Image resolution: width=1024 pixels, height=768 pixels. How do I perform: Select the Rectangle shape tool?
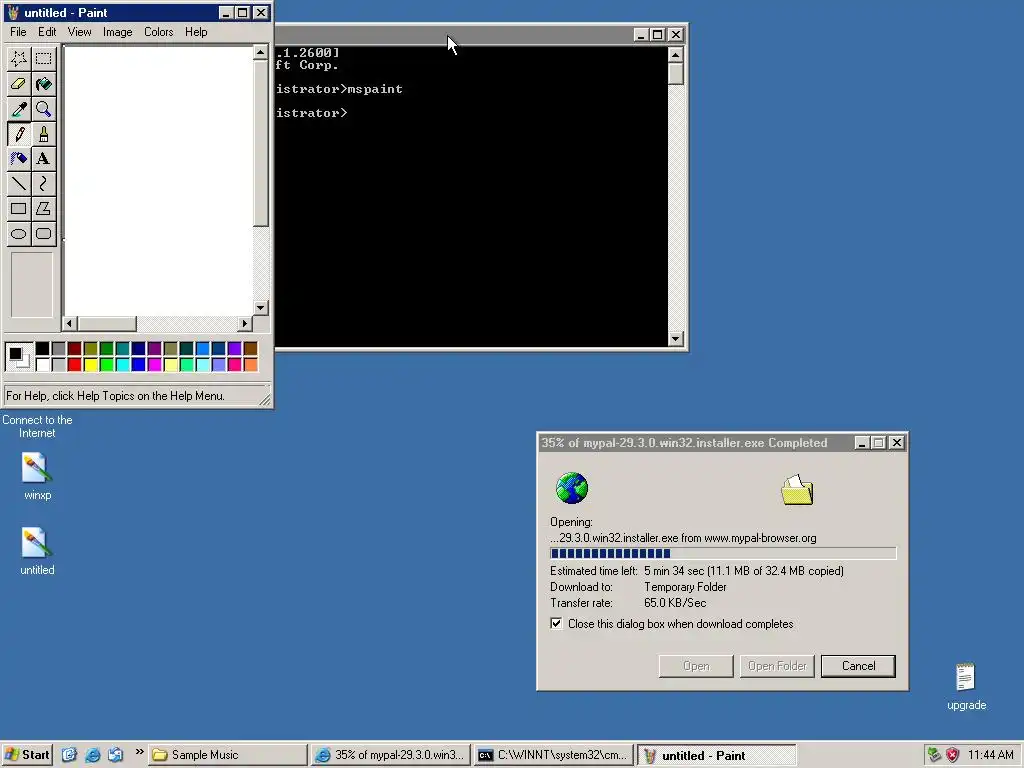(19, 209)
